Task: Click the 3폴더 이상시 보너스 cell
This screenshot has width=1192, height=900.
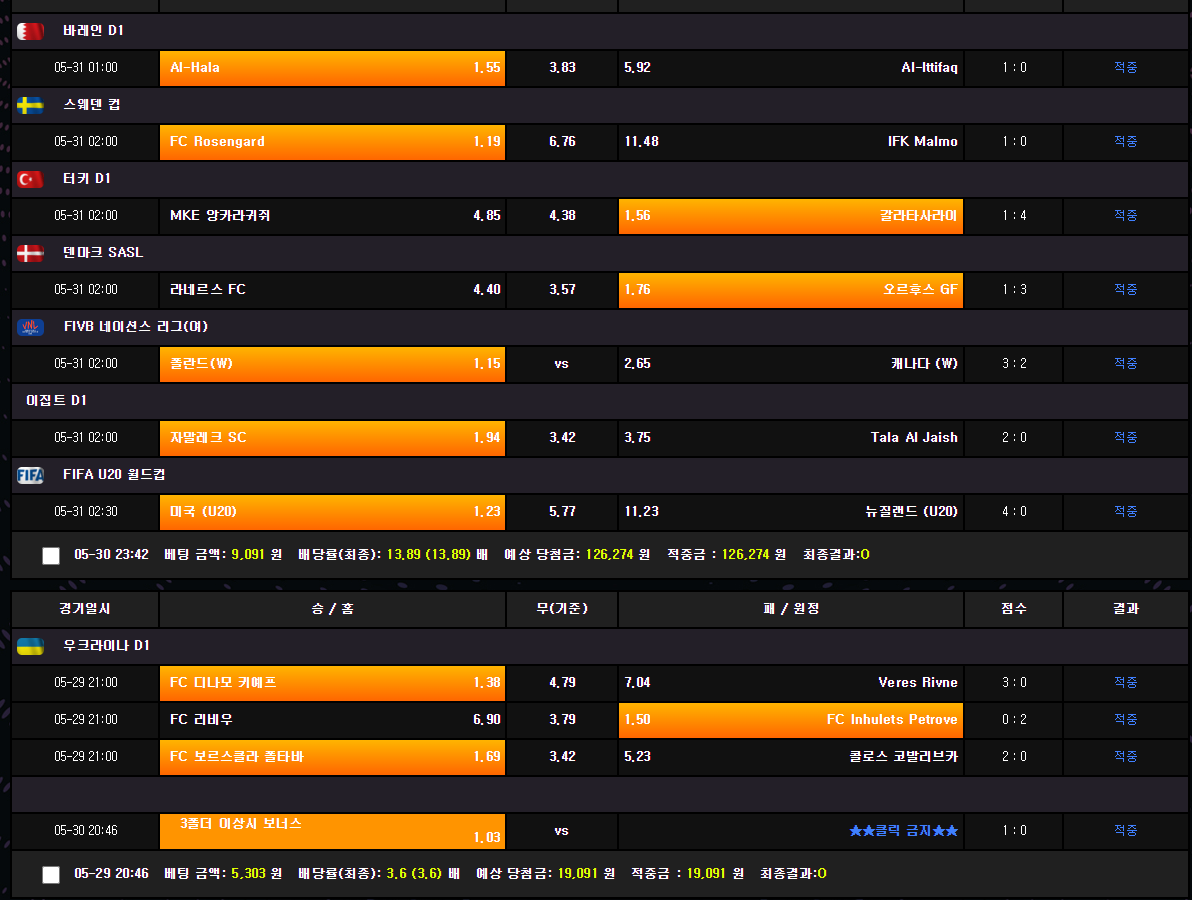Action: [332, 831]
